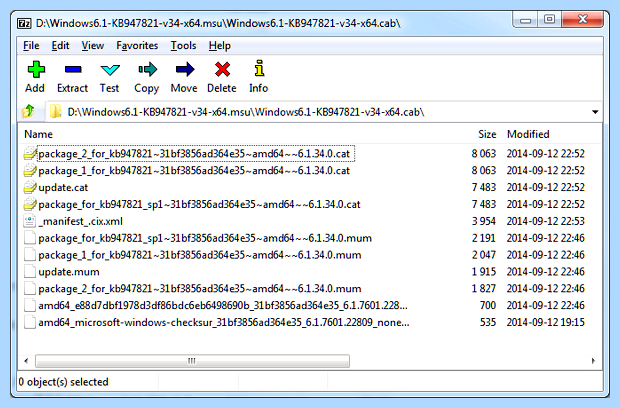This screenshot has height=408, width=620.
Task: Click the icon of package_1_for_kb947821 .mum file
Action: coord(30,255)
